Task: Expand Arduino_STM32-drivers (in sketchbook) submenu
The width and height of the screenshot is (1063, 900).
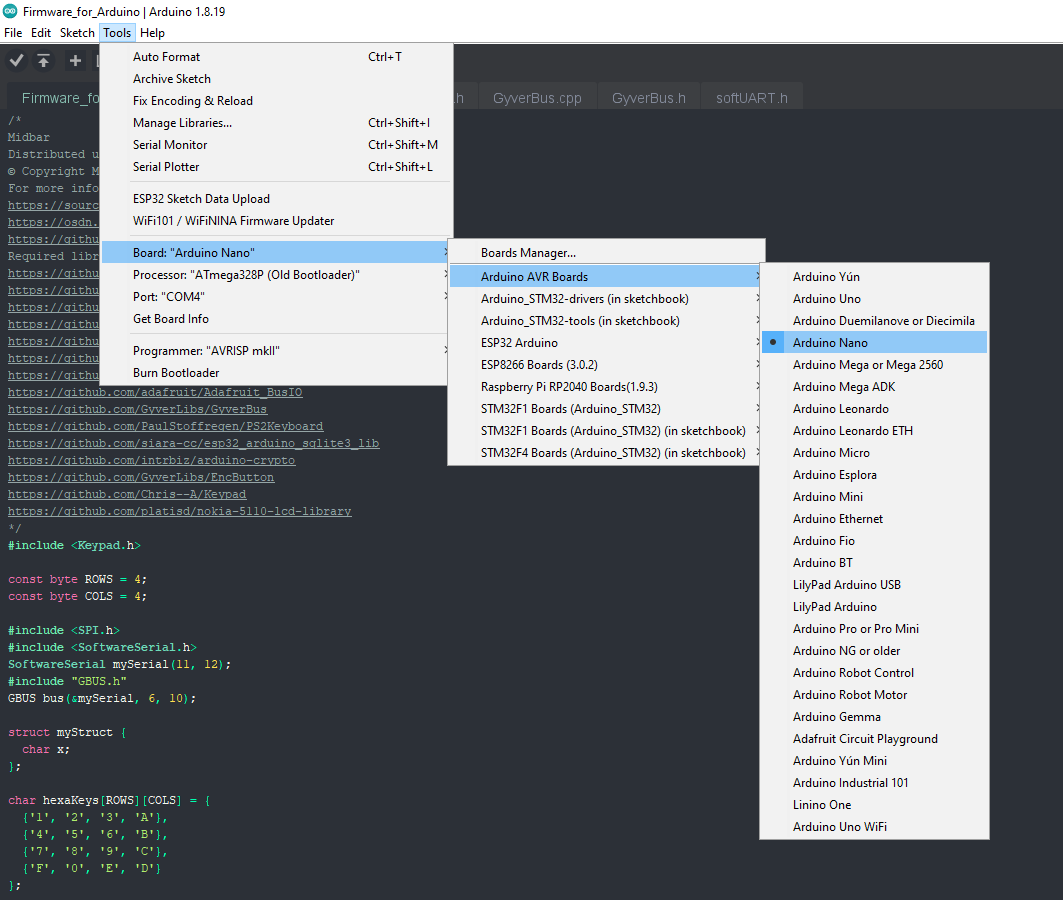Action: tap(606, 299)
